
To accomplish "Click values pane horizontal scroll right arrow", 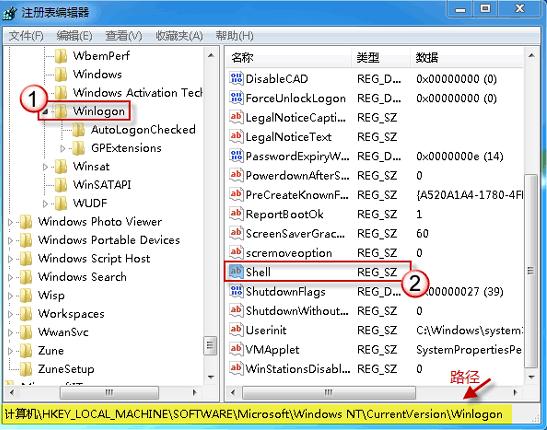I will click(x=515, y=392).
